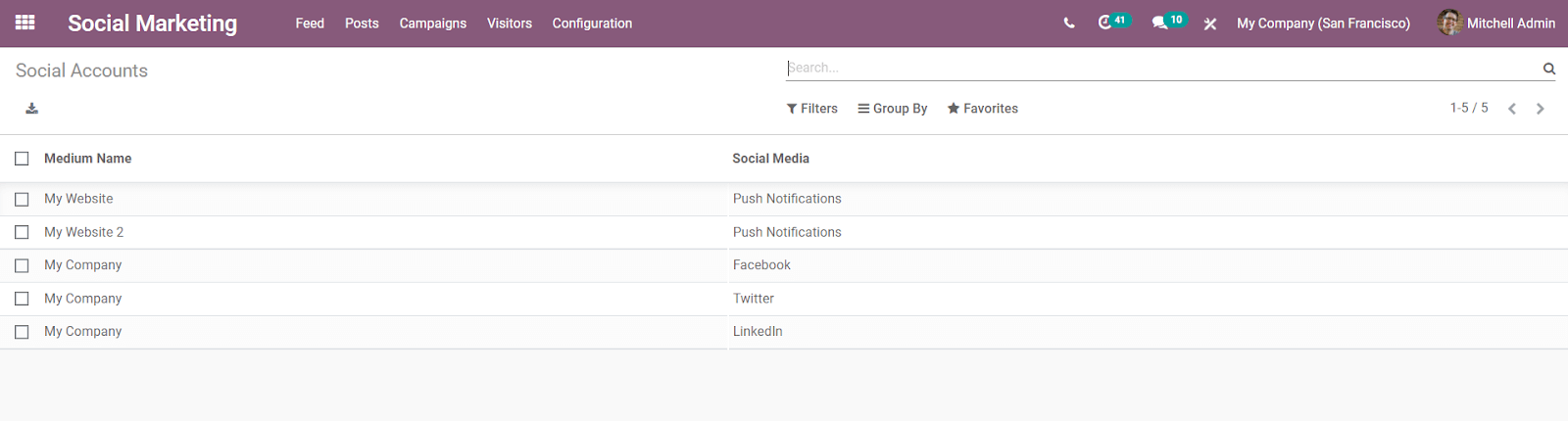This screenshot has width=1568, height=421.
Task: Open the LinkedIn account record
Action: pyautogui.click(x=758, y=332)
